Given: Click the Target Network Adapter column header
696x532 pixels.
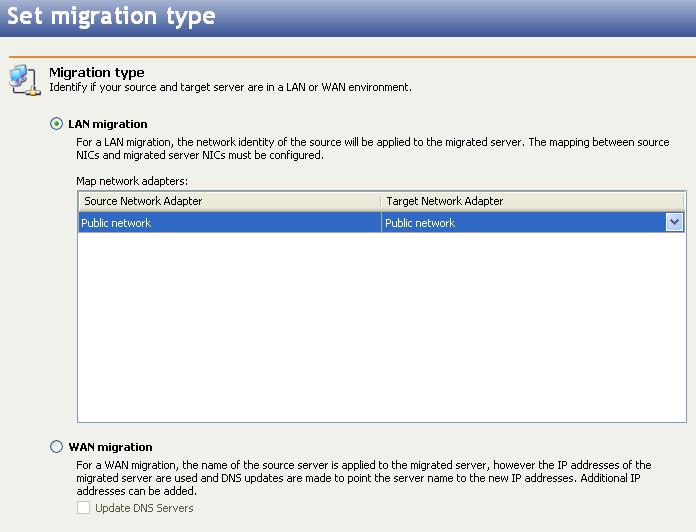Looking at the screenshot, I should pos(532,201).
